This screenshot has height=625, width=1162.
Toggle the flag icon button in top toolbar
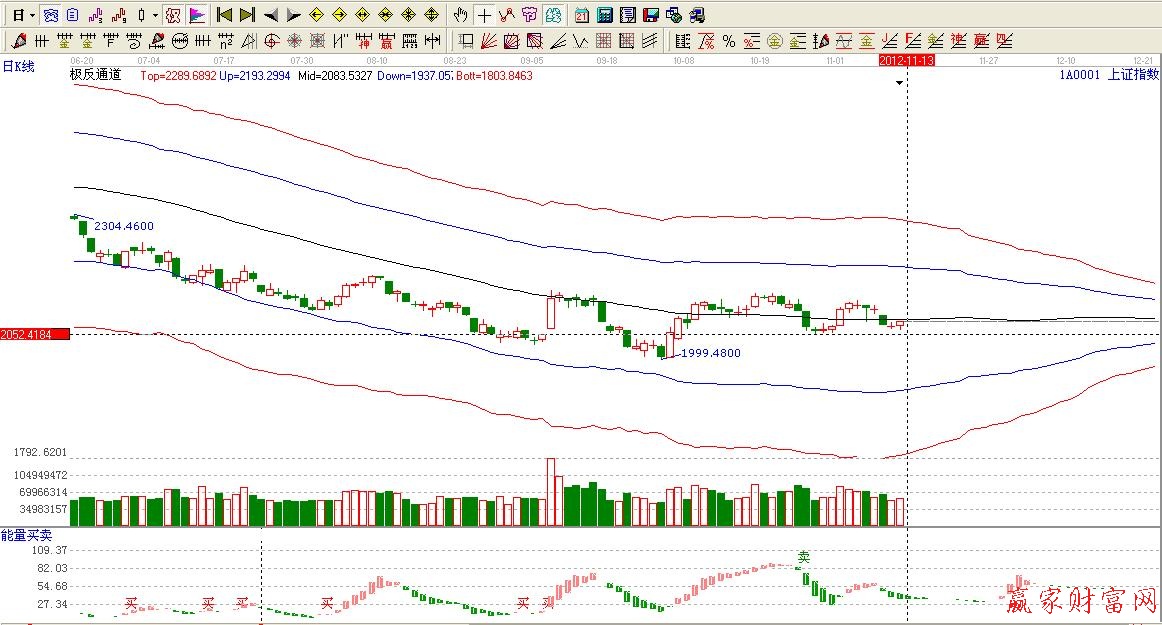click(x=196, y=15)
